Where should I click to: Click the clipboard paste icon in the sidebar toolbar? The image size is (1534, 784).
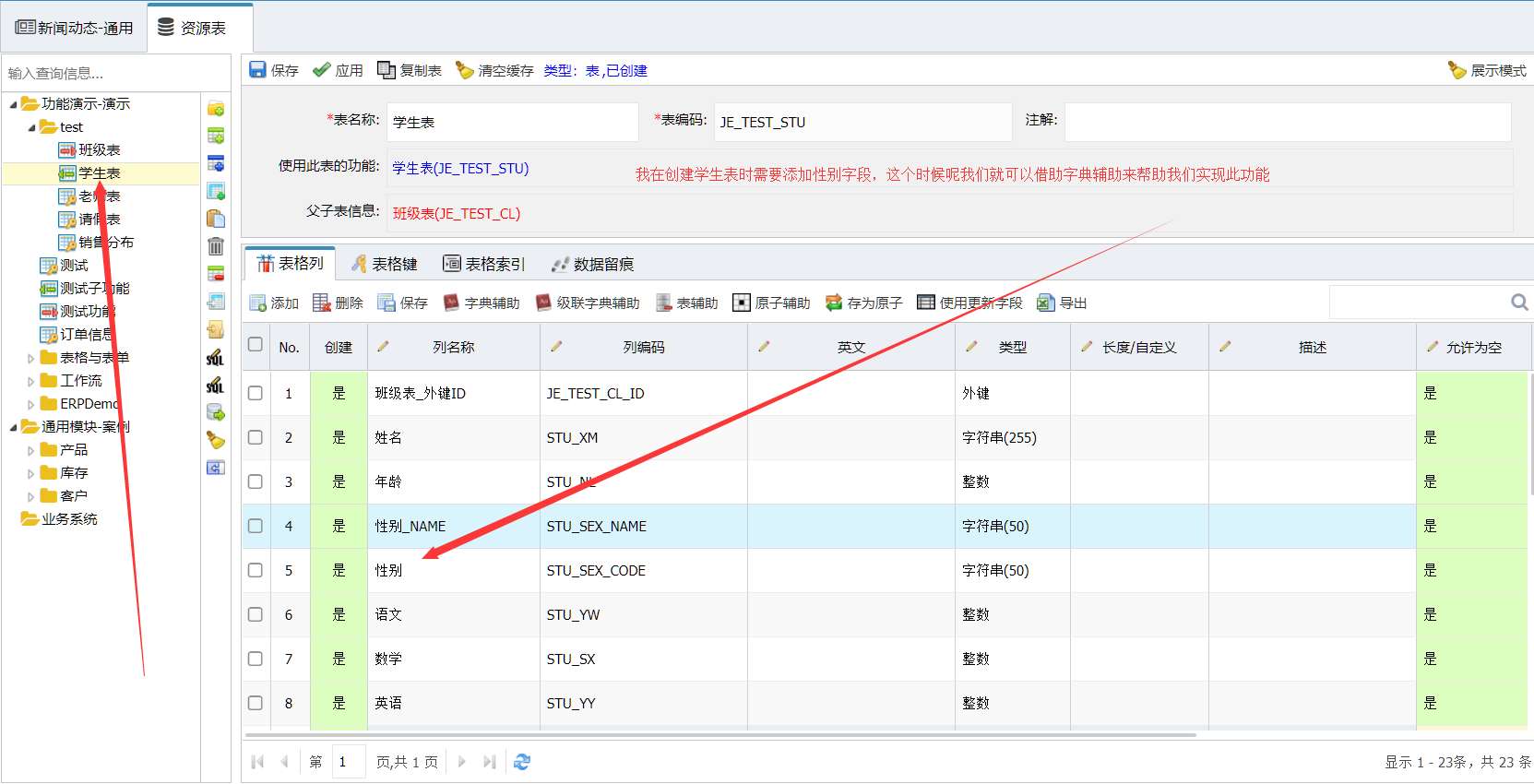[216, 219]
